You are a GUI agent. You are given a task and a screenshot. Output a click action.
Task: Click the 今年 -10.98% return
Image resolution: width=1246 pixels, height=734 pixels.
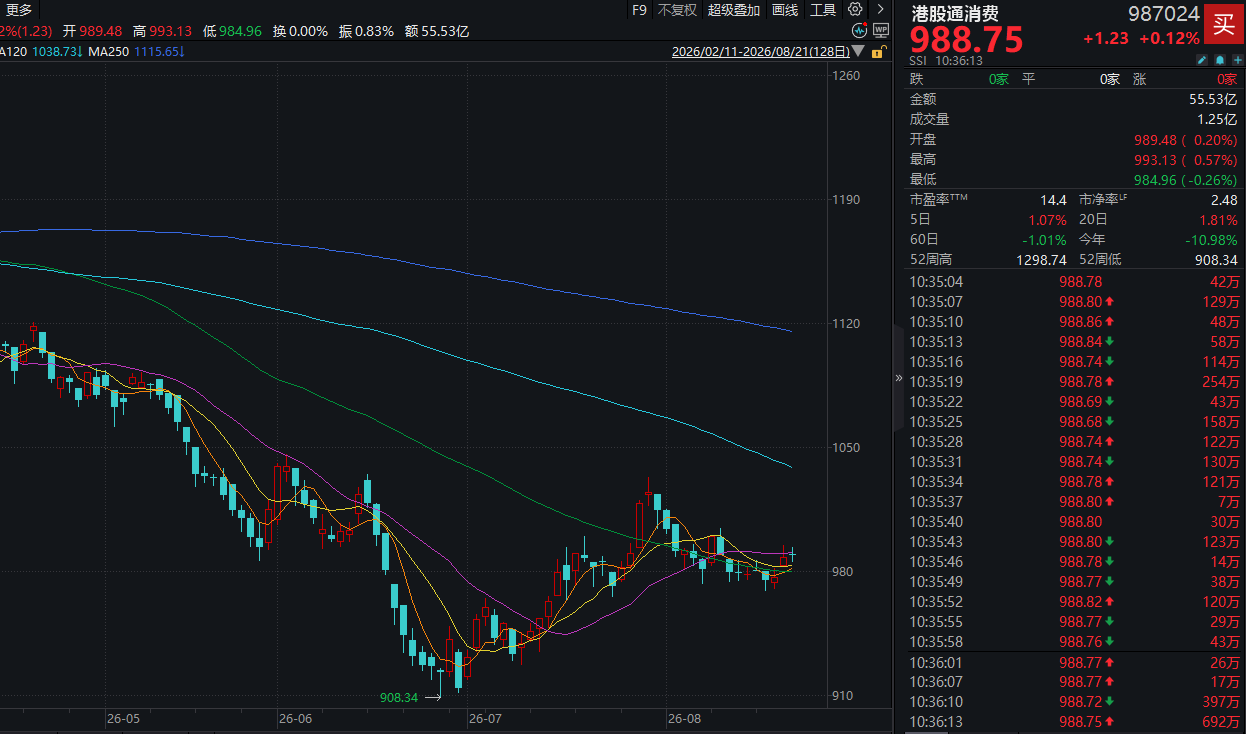click(x=1211, y=239)
